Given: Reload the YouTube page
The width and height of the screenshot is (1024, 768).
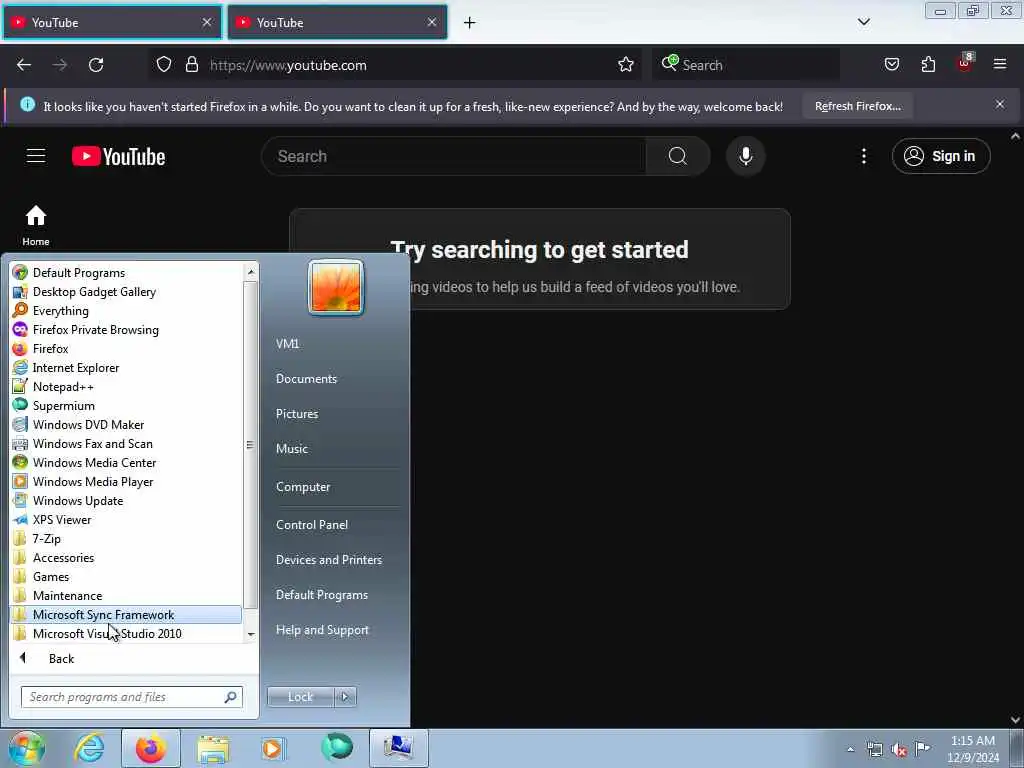Looking at the screenshot, I should click(x=96, y=65).
